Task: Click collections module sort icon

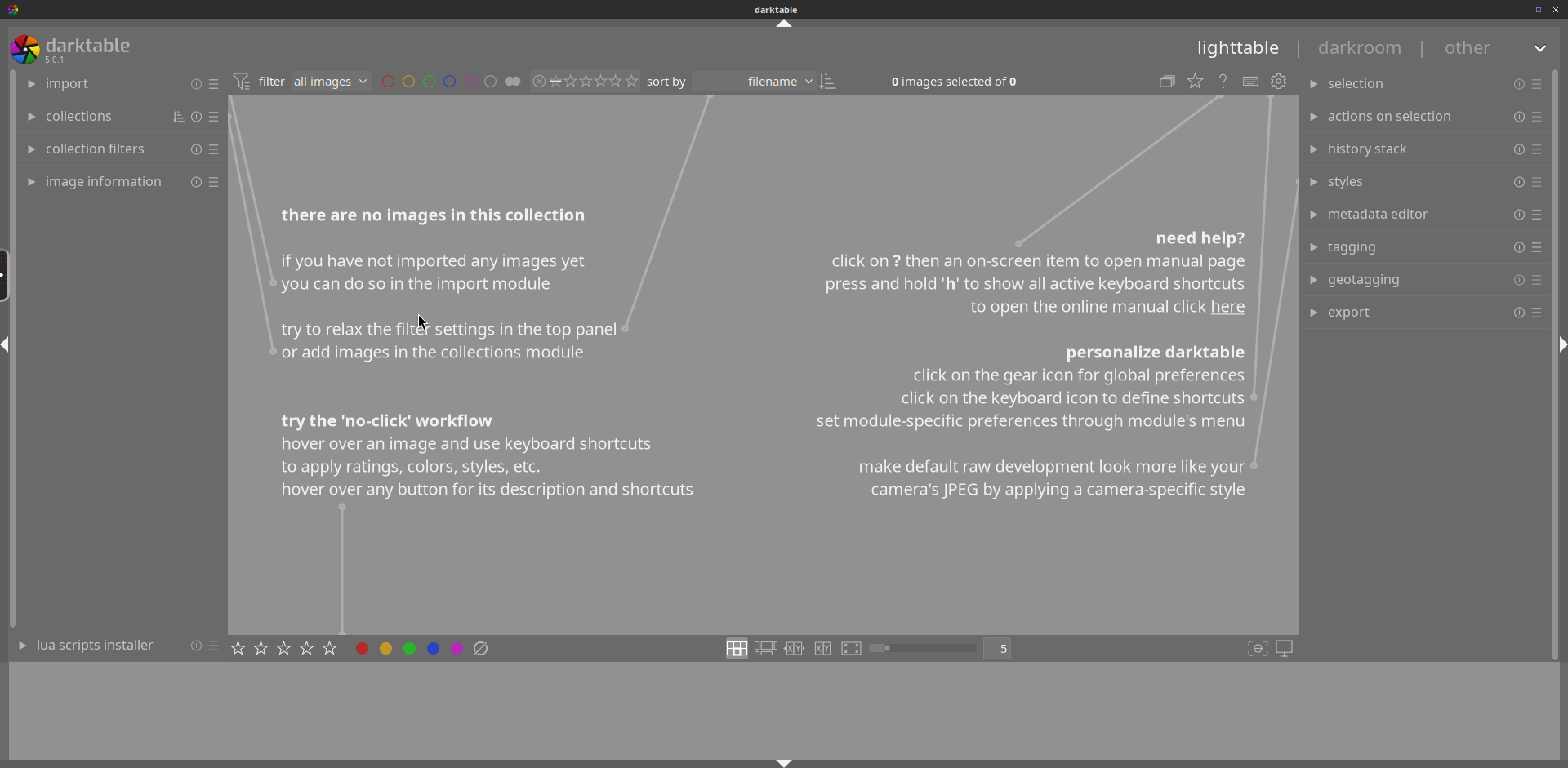Action: [179, 117]
